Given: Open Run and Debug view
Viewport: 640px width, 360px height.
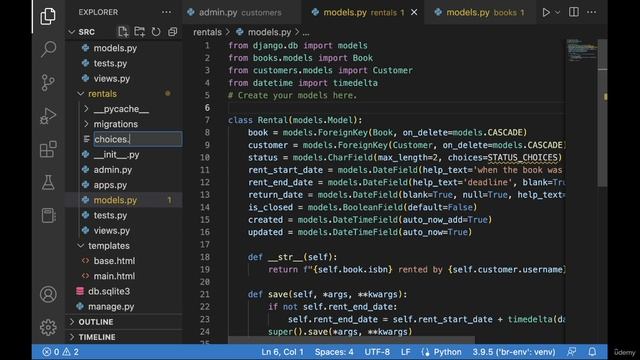Looking at the screenshot, I should click(48, 116).
